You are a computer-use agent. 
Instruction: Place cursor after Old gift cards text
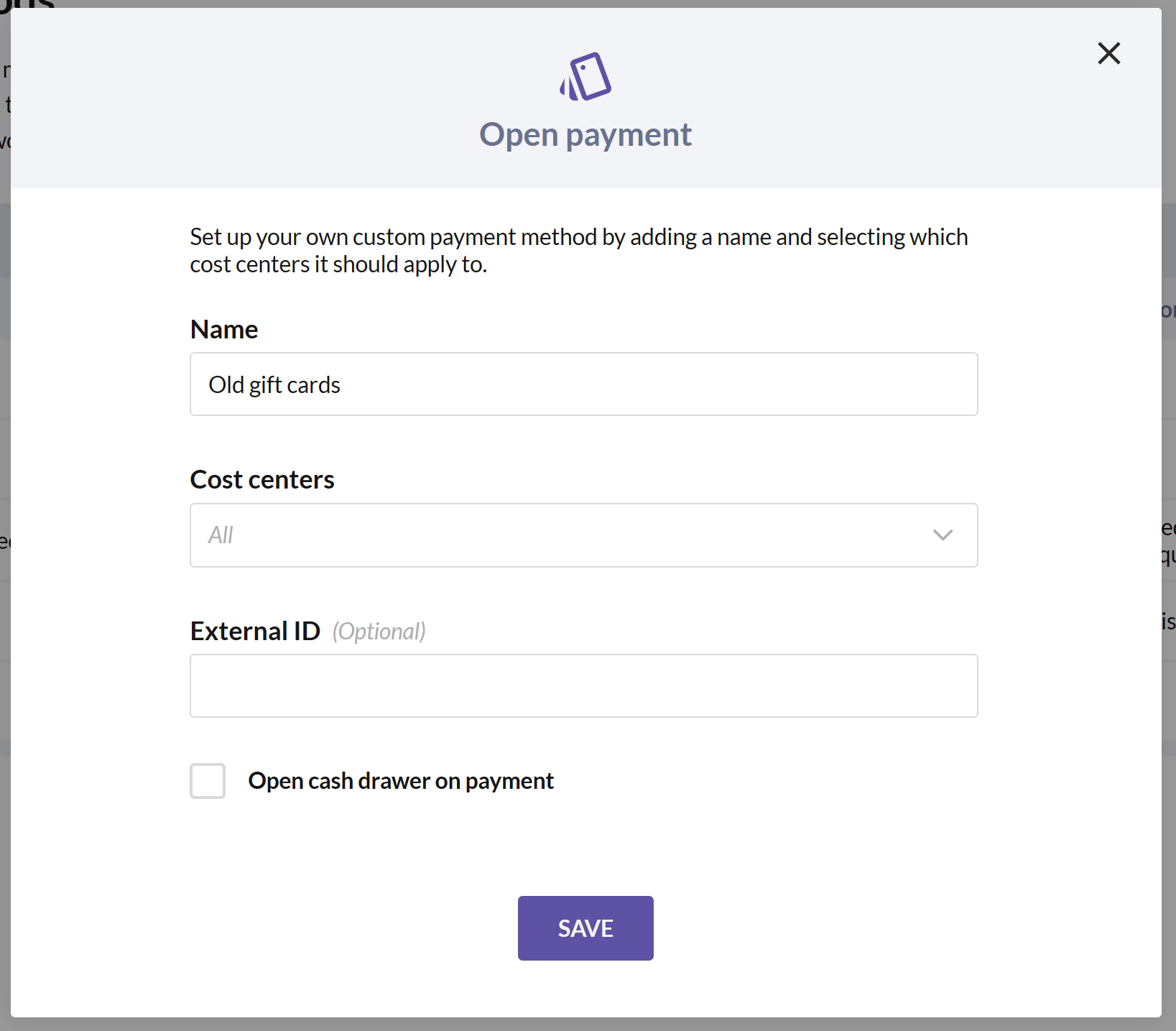(x=342, y=385)
